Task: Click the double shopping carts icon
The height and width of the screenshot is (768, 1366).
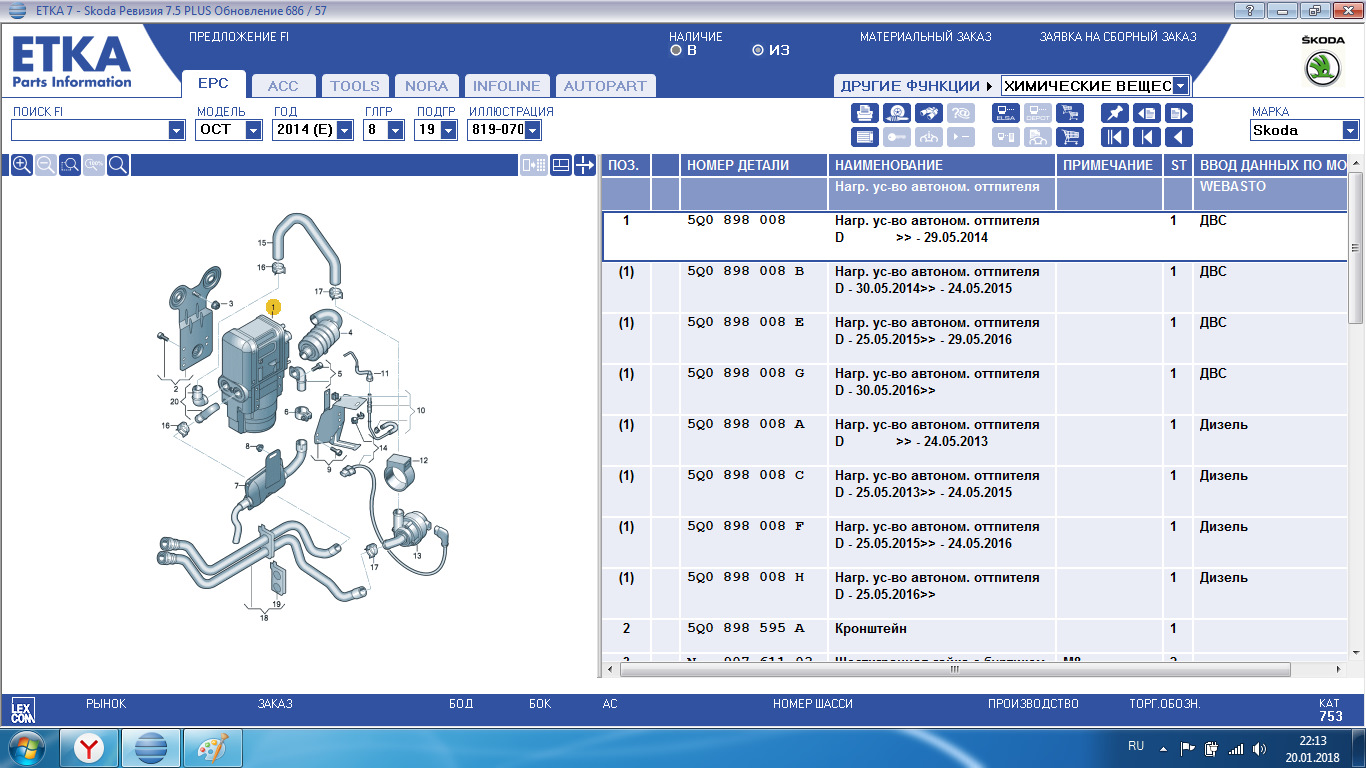Action: 1070,113
